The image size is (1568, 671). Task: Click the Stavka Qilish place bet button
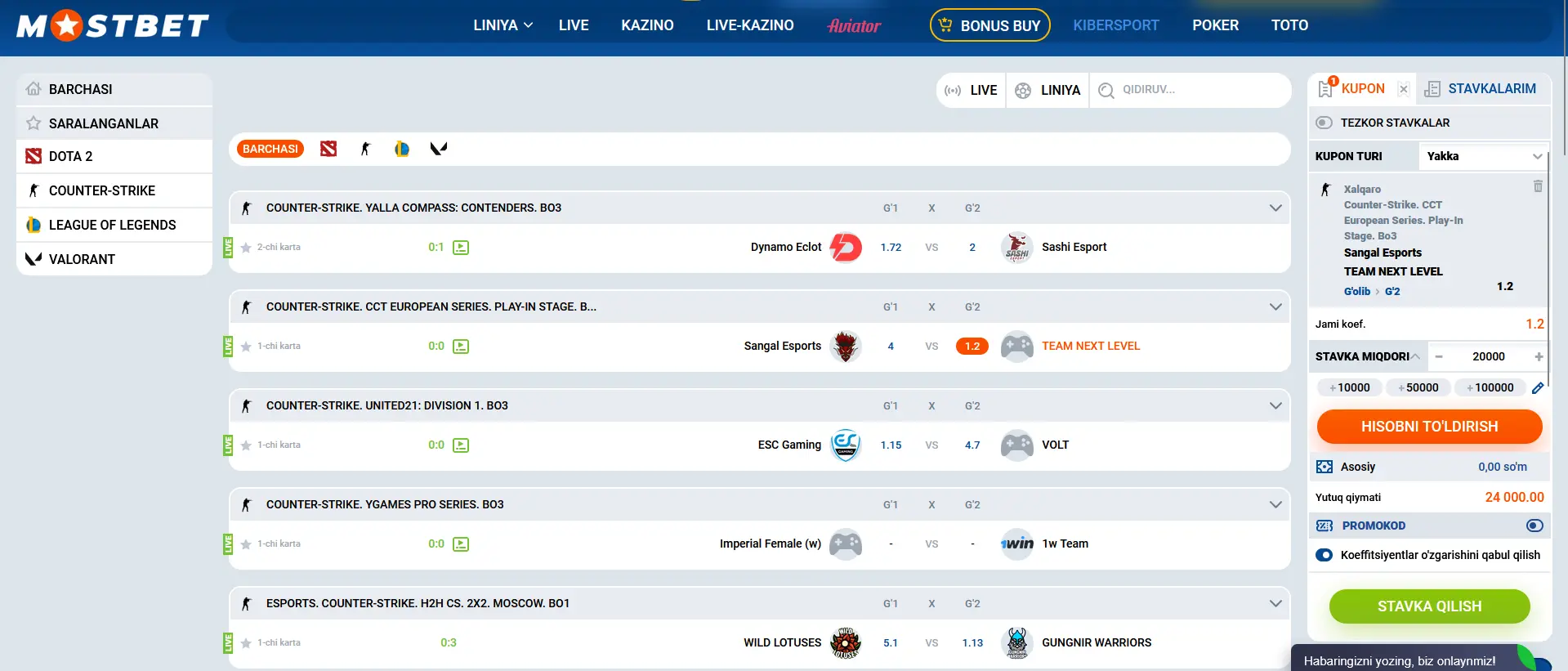coord(1429,606)
